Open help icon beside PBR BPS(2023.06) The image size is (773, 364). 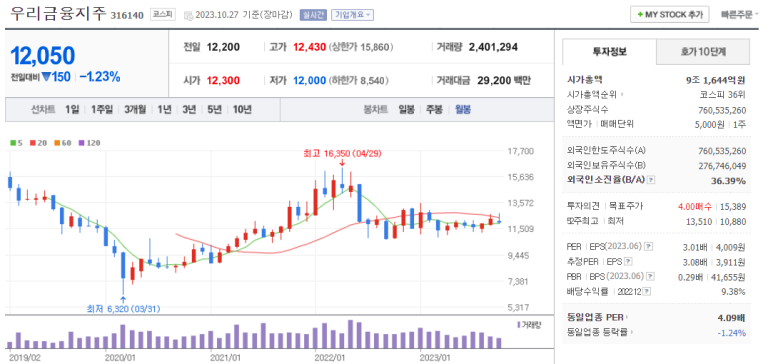coord(650,276)
